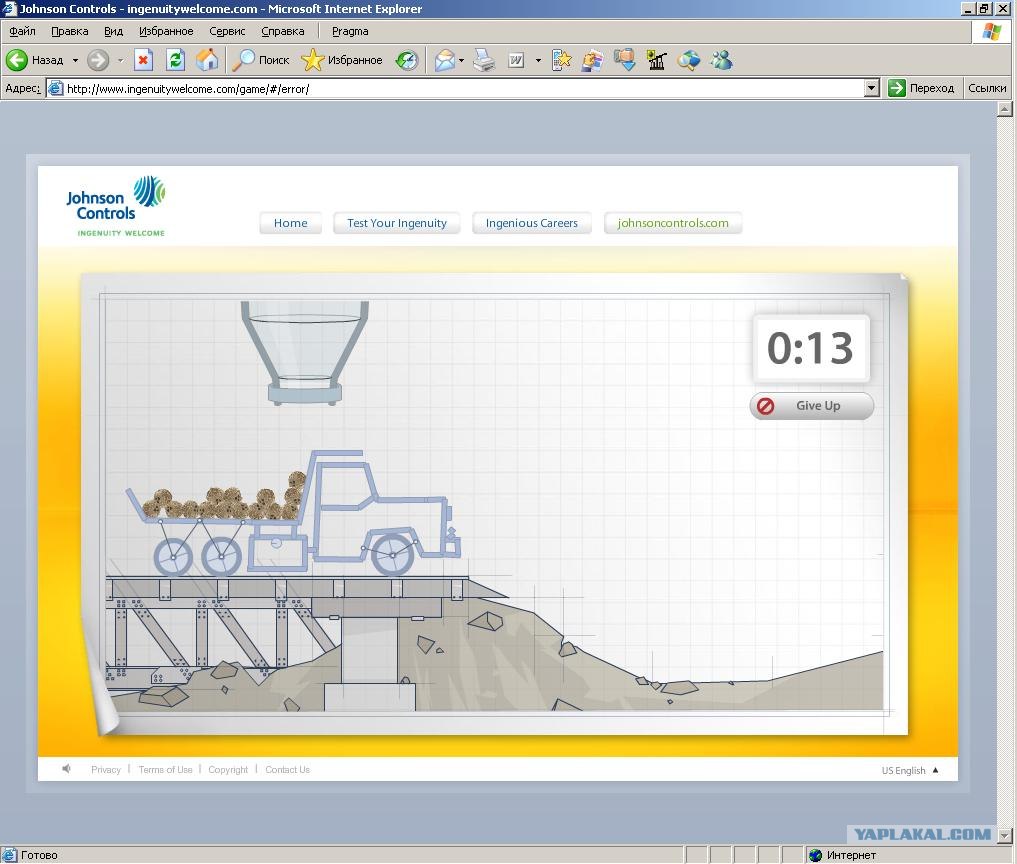The height and width of the screenshot is (864, 1017).
Task: Refresh the page with the toolbar icon
Action: tap(175, 60)
